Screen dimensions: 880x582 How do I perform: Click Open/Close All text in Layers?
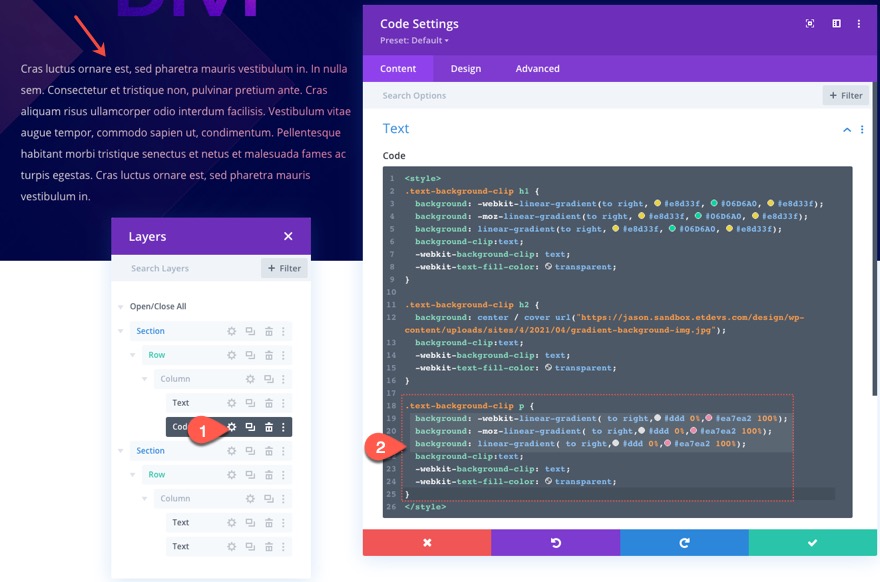[x=158, y=306]
